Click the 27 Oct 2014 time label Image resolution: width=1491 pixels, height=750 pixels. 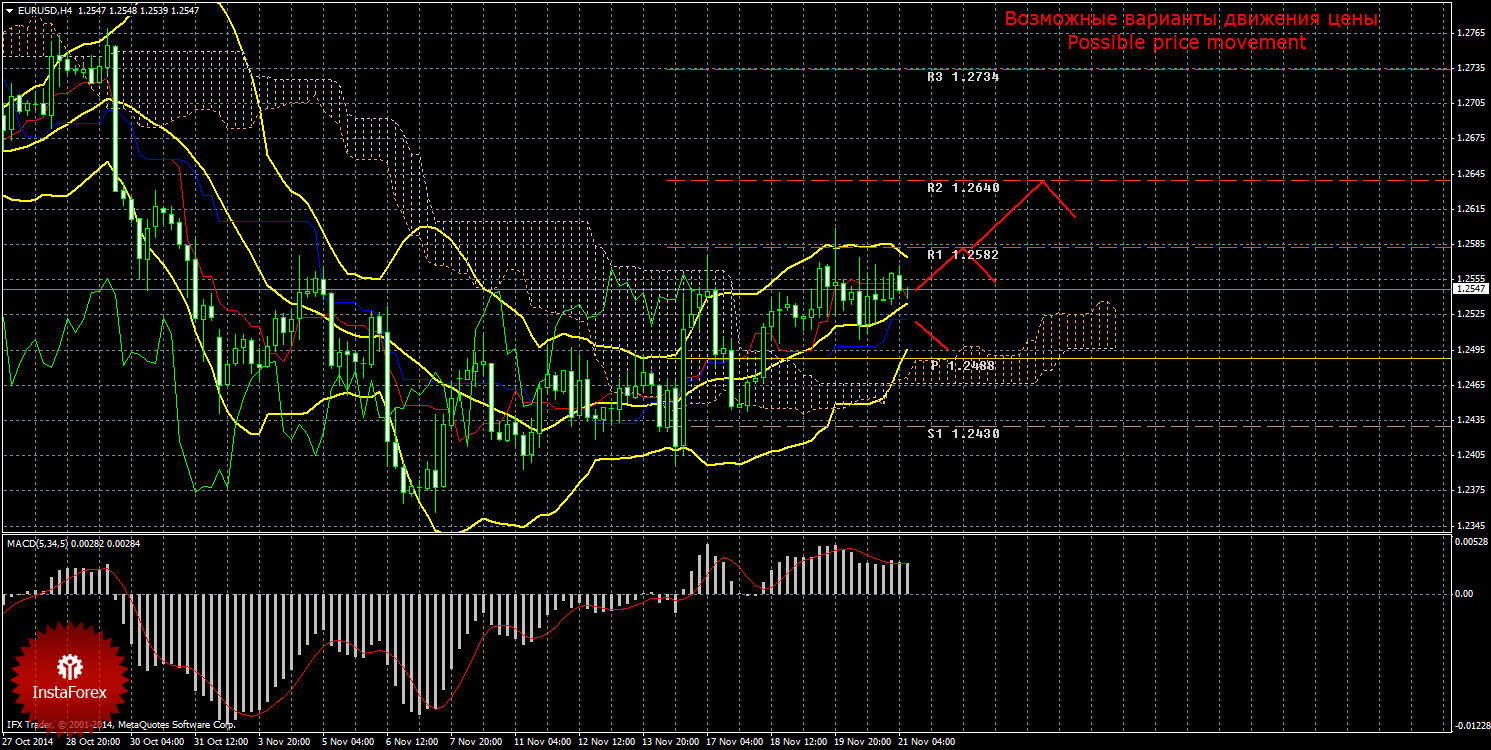point(27,743)
